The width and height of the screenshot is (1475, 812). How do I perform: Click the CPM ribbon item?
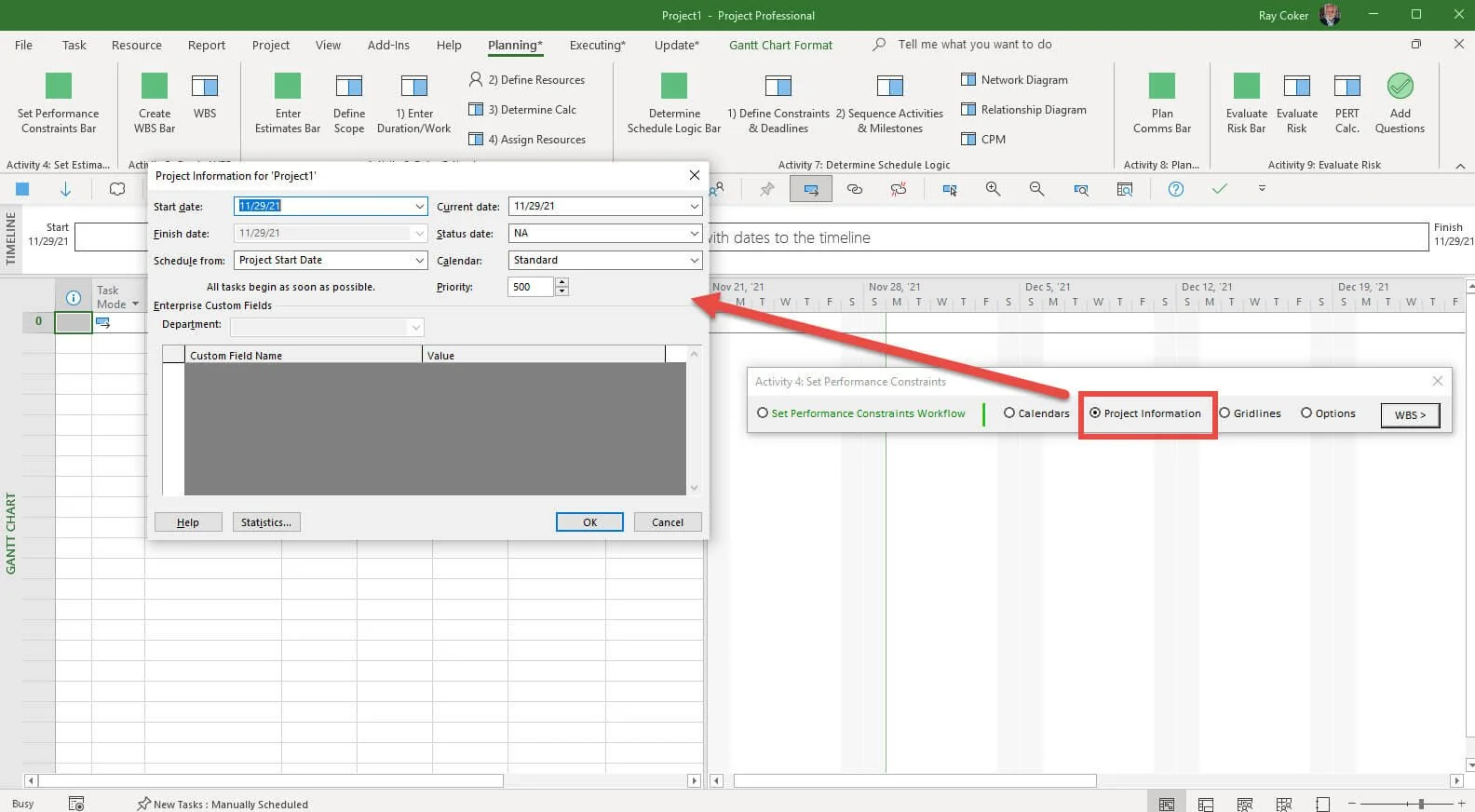click(x=983, y=140)
